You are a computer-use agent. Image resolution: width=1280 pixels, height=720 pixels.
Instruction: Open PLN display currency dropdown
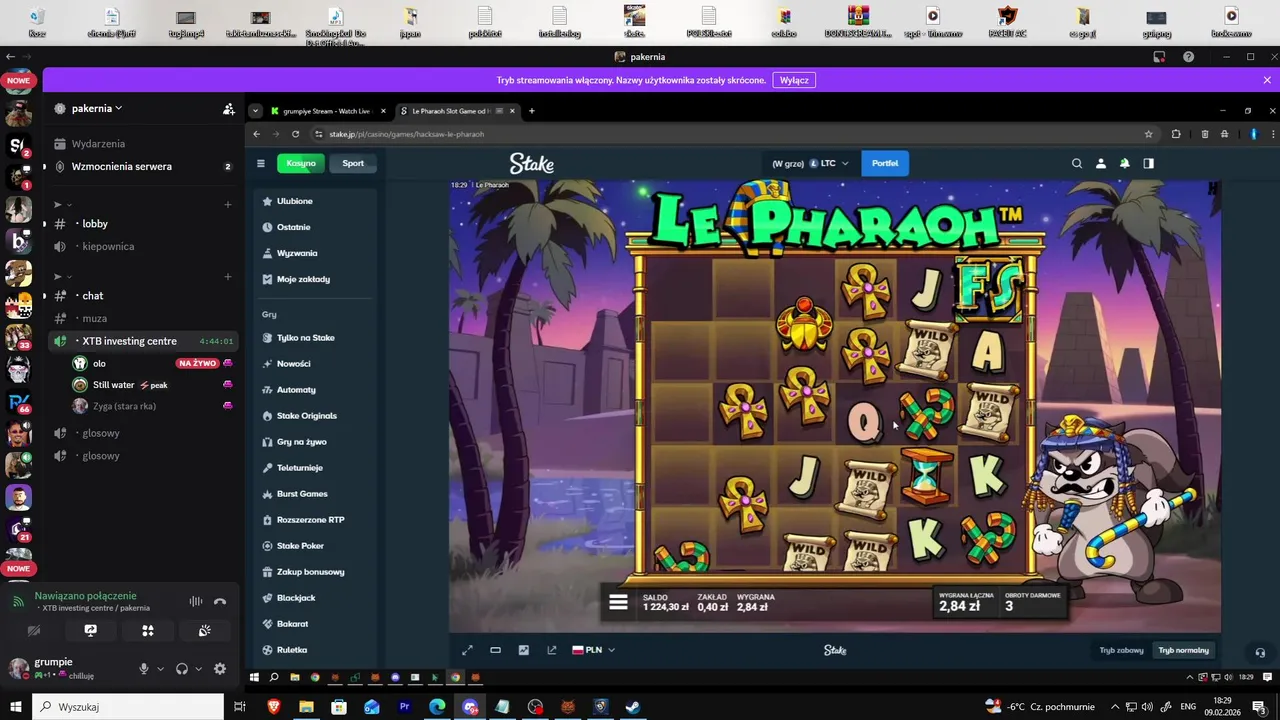[x=593, y=650]
